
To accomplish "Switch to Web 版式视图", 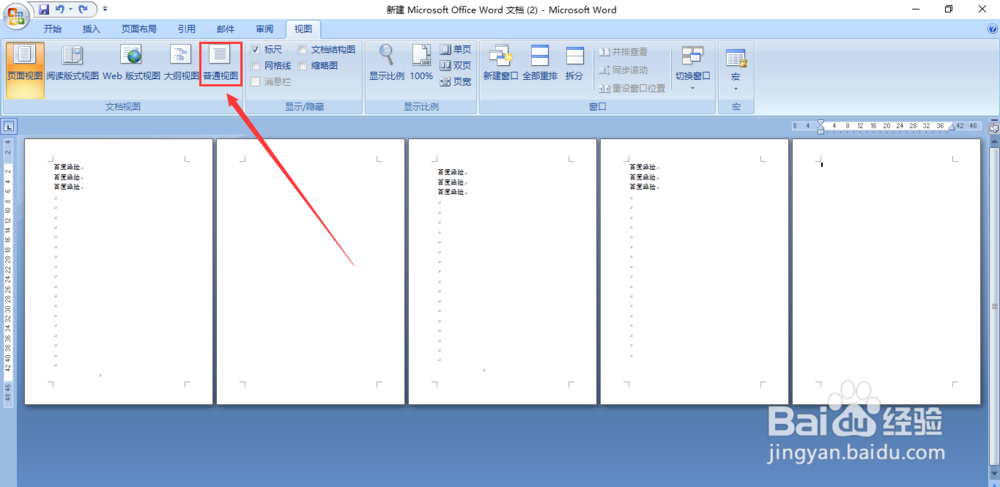I will tap(131, 64).
